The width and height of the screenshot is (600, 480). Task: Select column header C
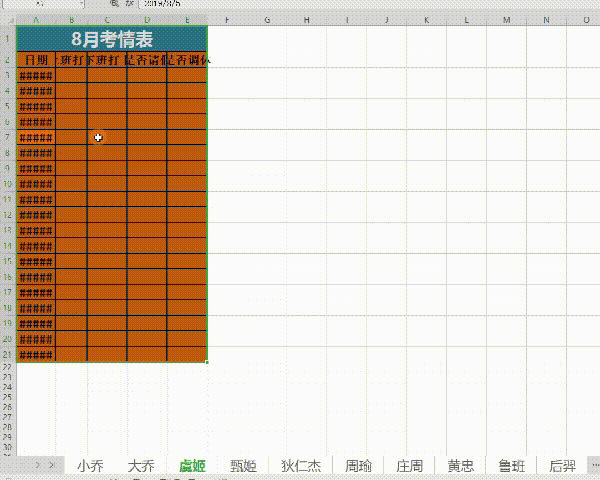[107, 20]
